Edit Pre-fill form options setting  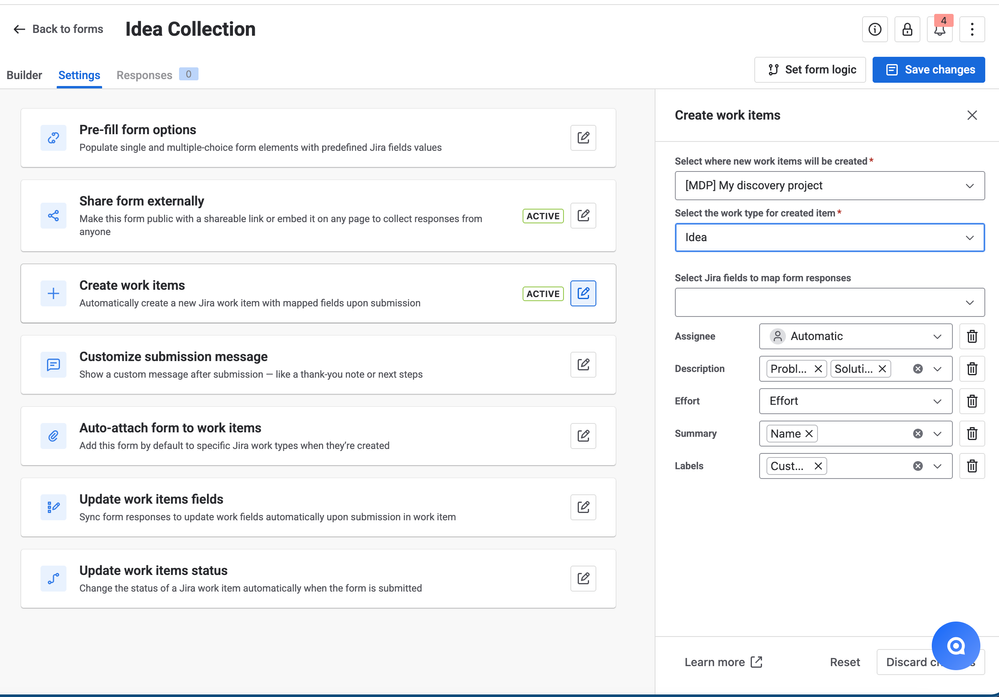[x=583, y=138]
